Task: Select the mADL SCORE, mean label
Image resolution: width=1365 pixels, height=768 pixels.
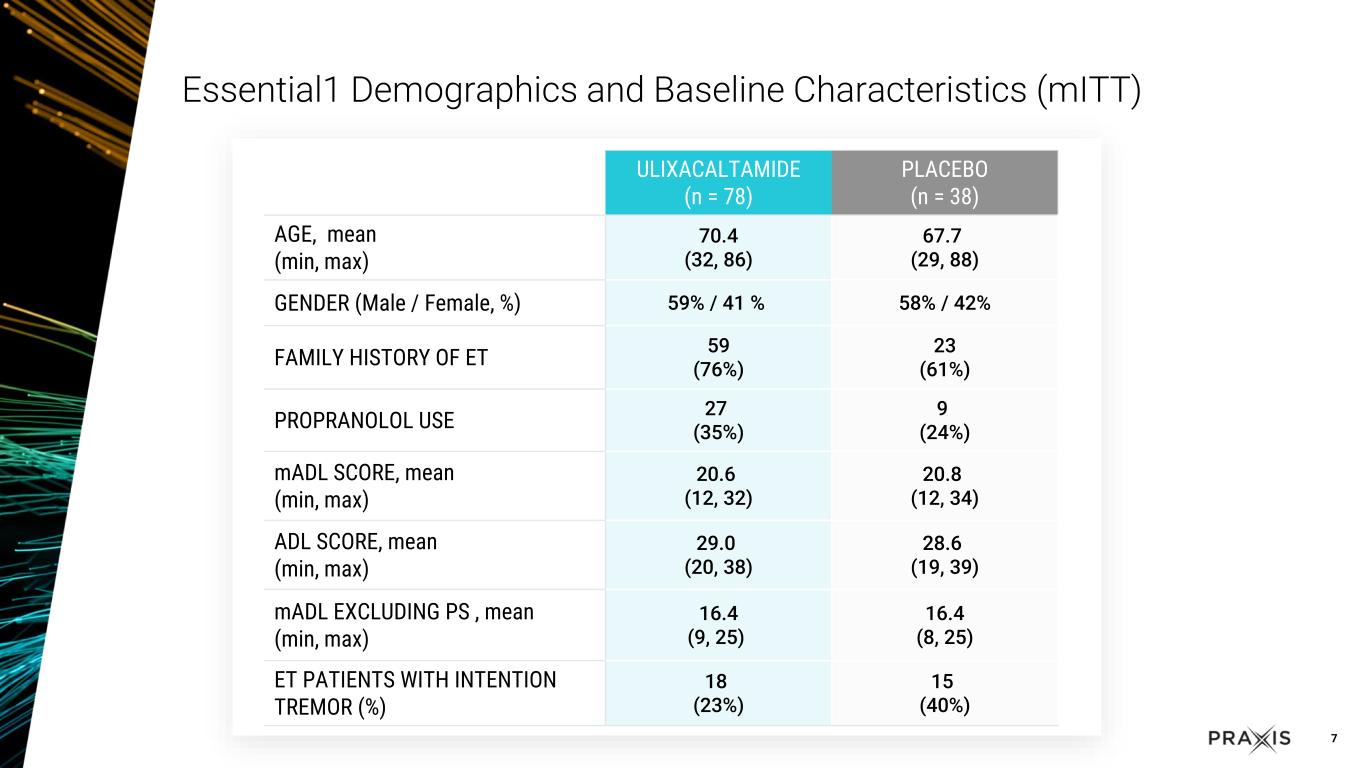Action: coord(364,486)
